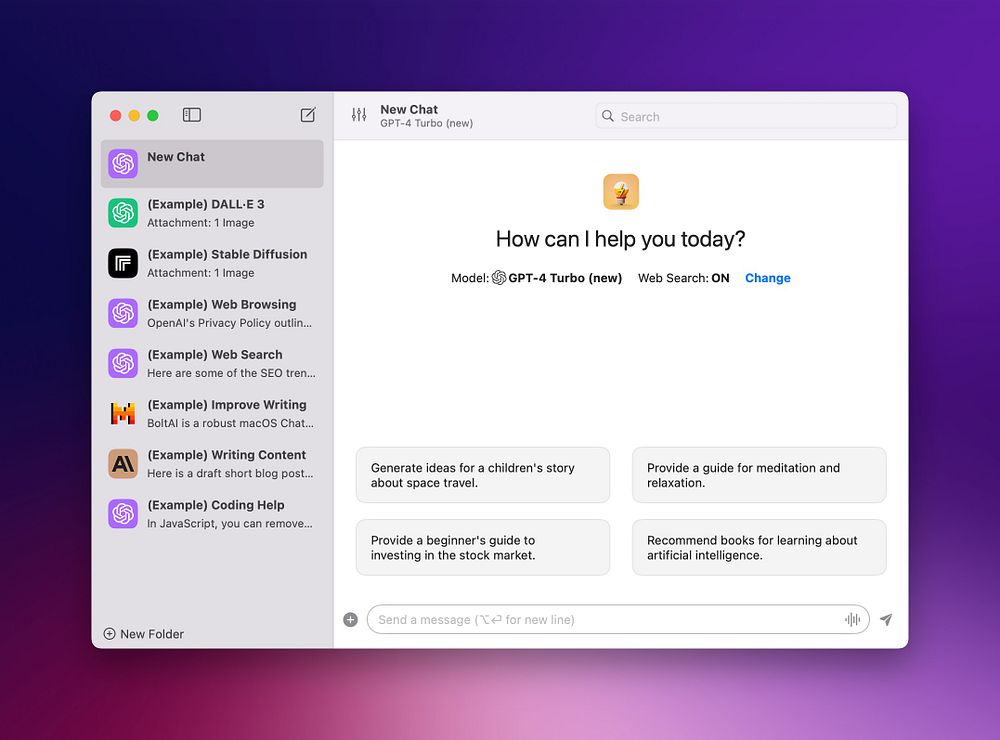Screen dimensions: 1000x740
Task: Click the OpenAI logo next to model name
Action: pos(499,278)
